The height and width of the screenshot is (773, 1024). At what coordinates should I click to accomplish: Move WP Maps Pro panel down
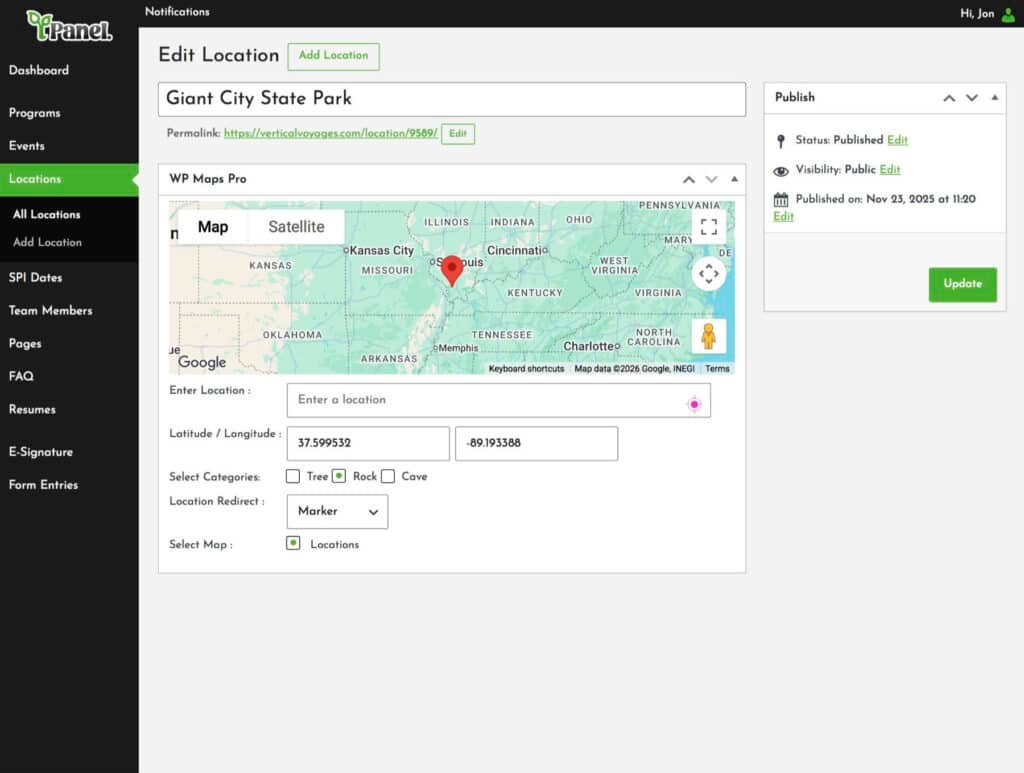(711, 180)
